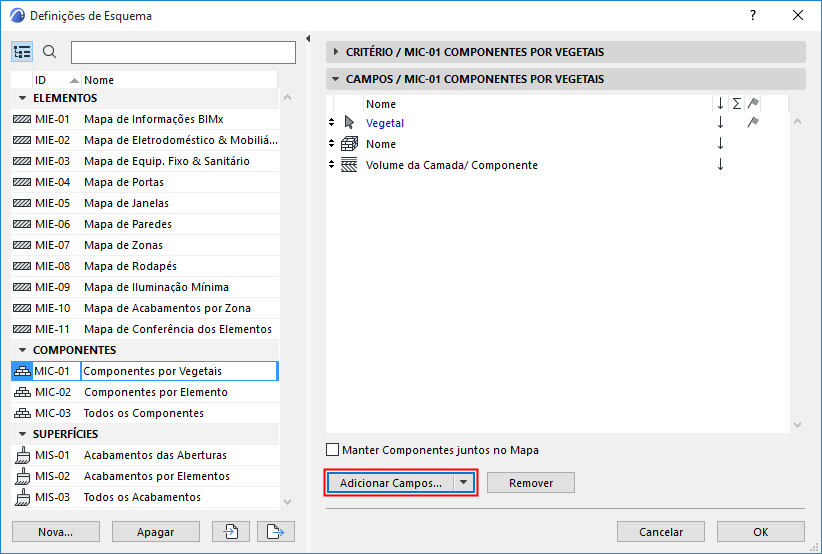Select Componentes por Elemento scheme
The image size is (822, 554).
(145, 392)
